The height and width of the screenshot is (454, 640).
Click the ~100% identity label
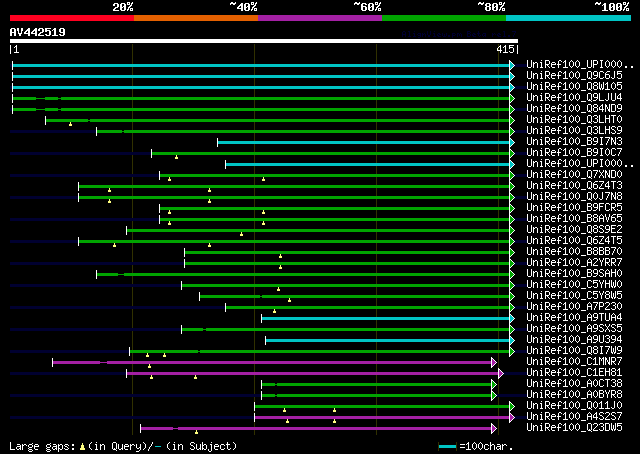(x=612, y=7)
